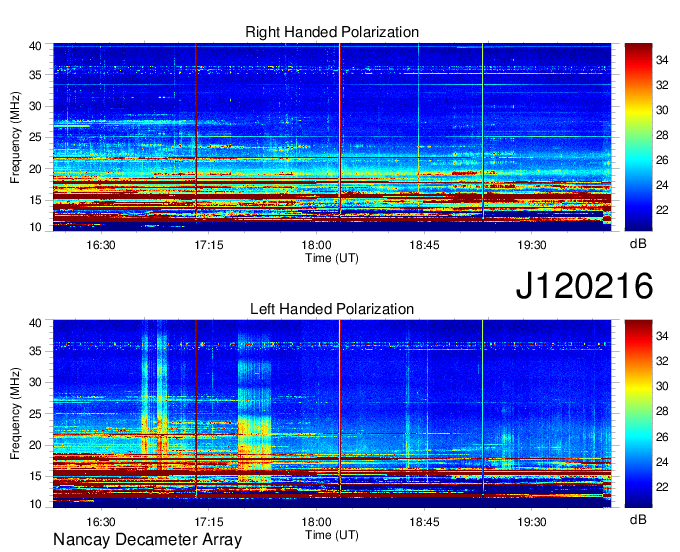This screenshot has height=552, width=680.
Task: Click the 19:30 tick label under bottom plot
Action: [532, 522]
